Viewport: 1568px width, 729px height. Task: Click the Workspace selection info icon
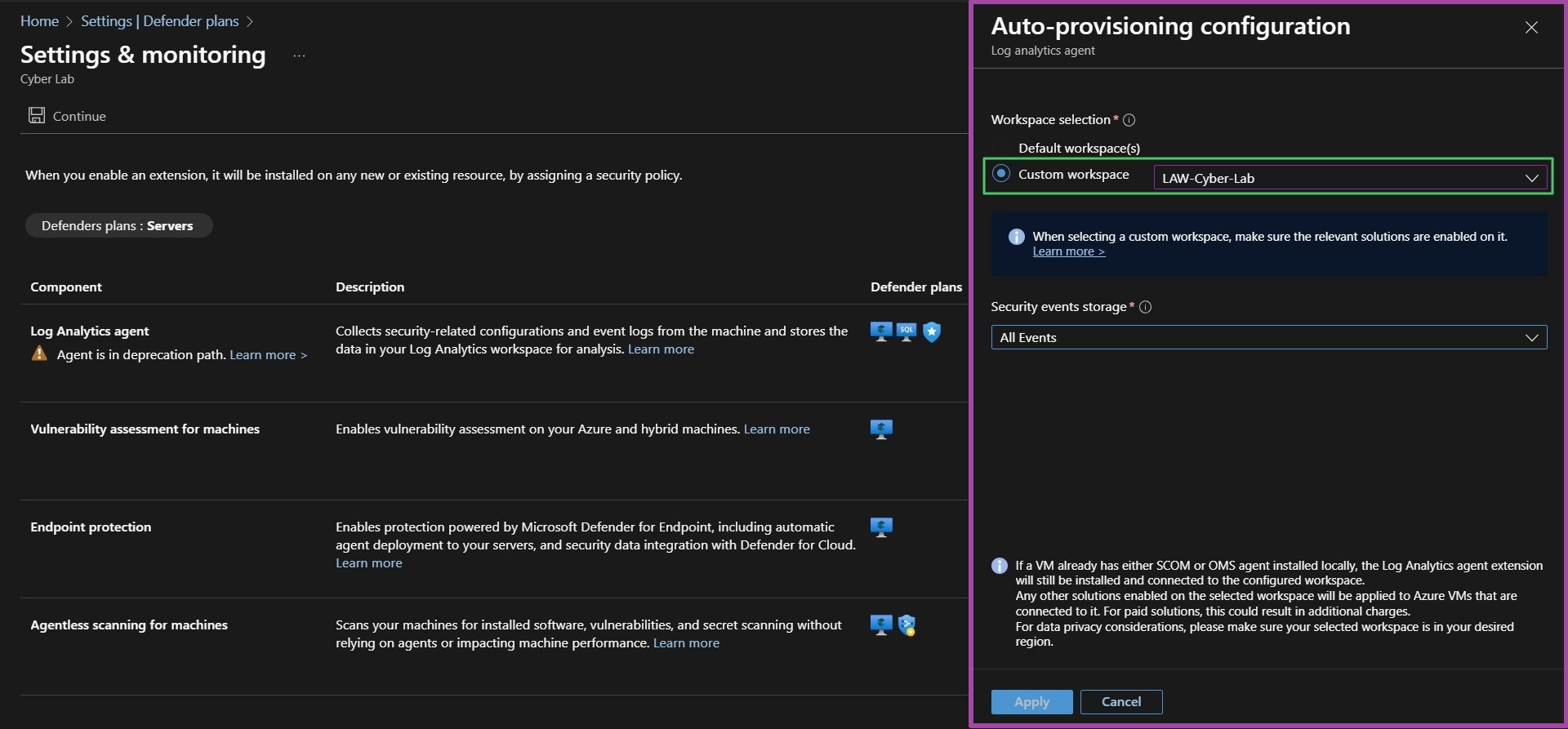click(1129, 120)
